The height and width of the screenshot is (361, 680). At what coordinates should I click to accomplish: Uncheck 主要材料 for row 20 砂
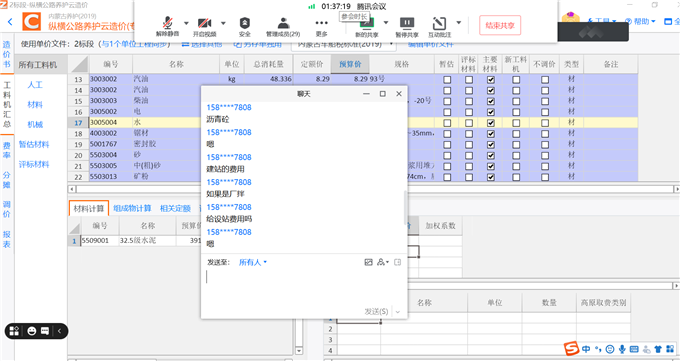pos(490,156)
